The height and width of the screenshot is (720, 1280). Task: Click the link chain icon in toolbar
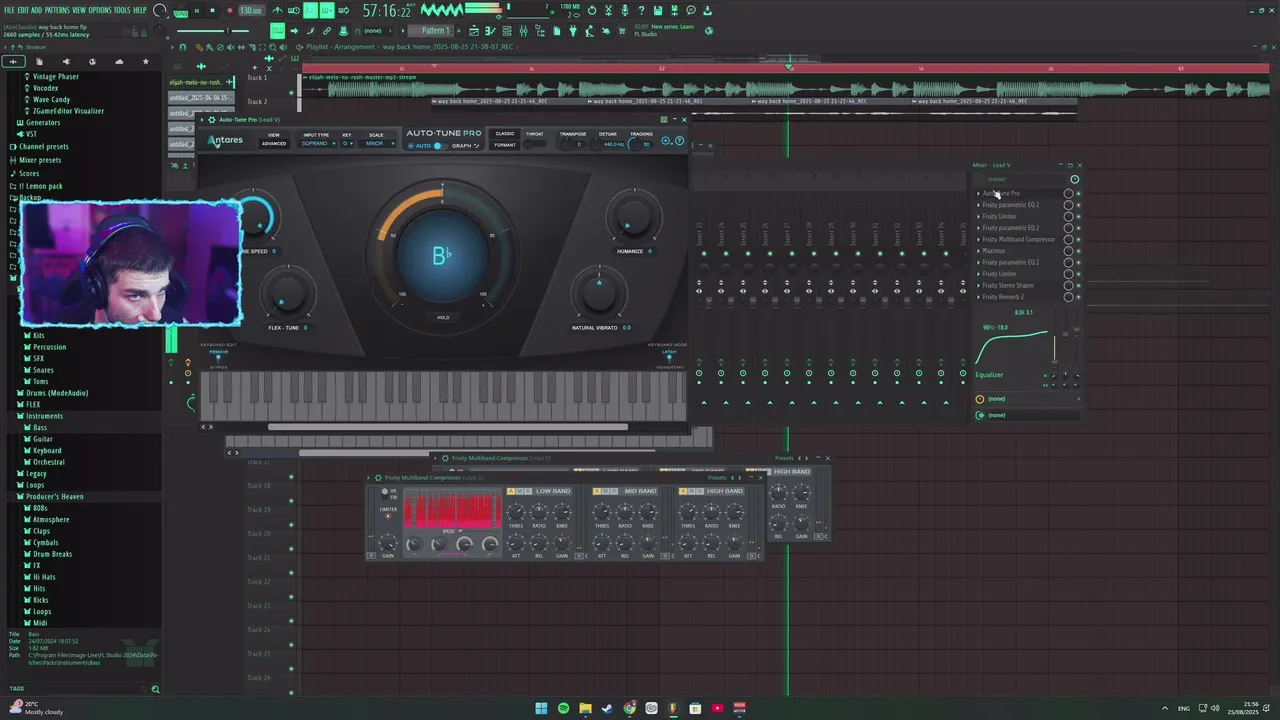pyautogui.click(x=328, y=31)
